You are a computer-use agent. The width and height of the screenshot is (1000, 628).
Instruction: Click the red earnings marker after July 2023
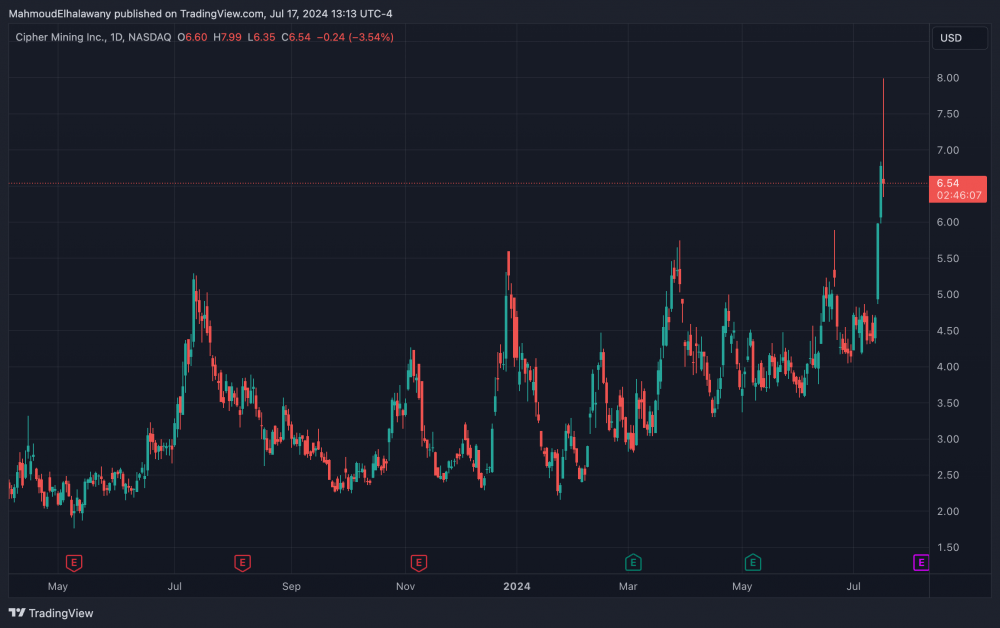pyautogui.click(x=242, y=563)
